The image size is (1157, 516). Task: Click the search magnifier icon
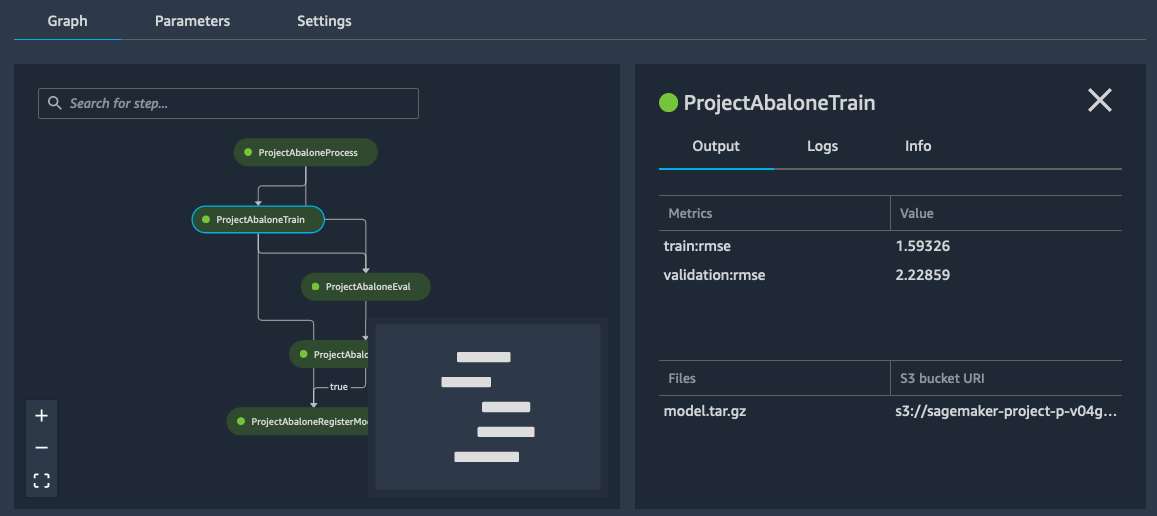click(54, 104)
